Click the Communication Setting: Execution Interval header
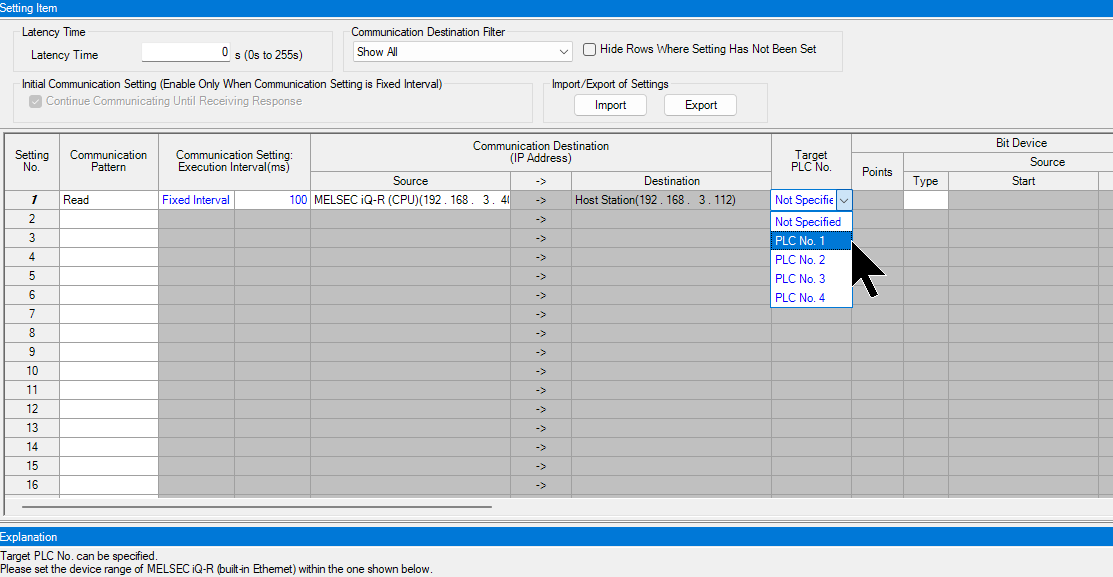This screenshot has width=1113, height=577. [234, 161]
